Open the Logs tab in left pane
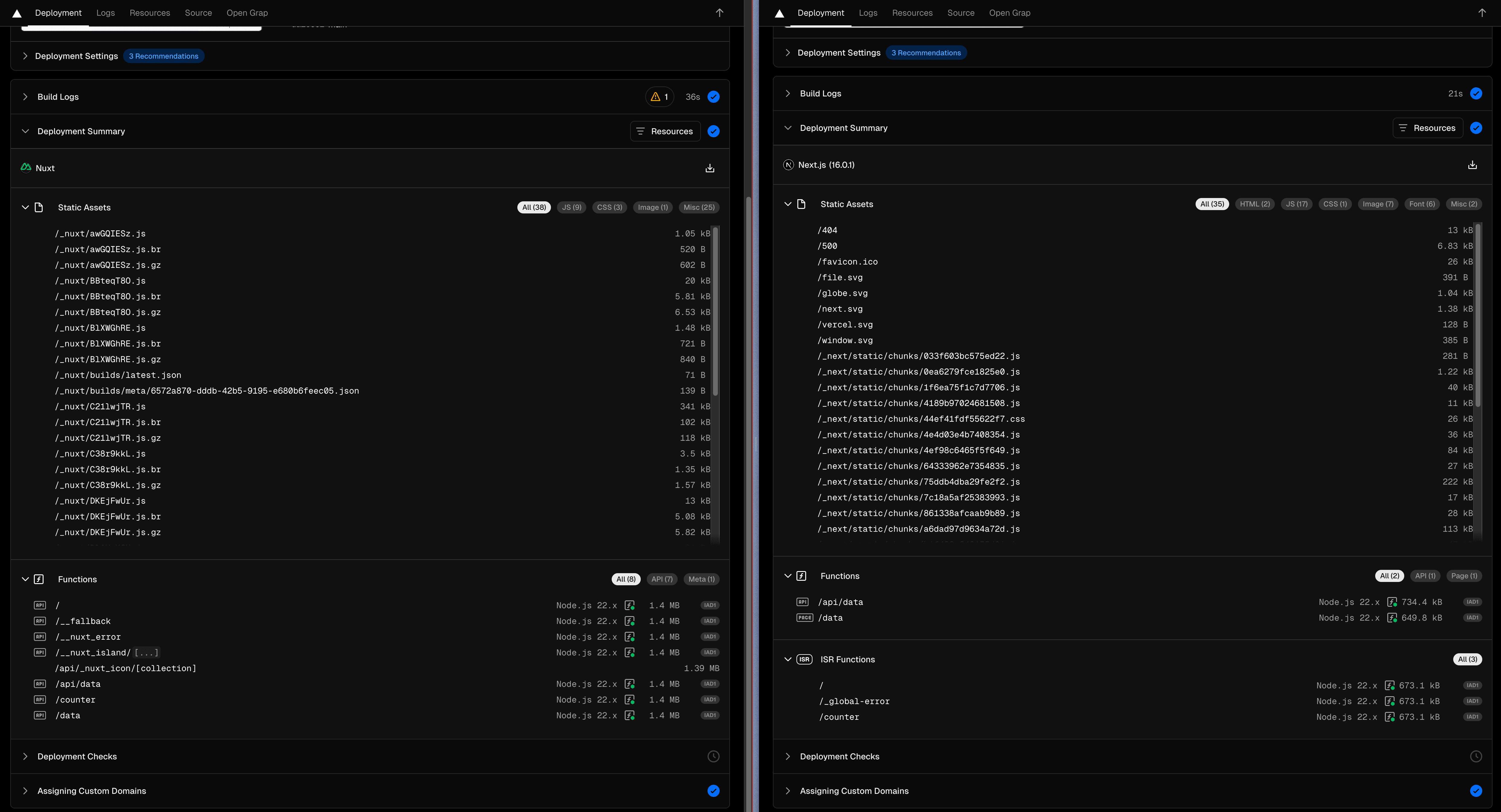The height and width of the screenshot is (812, 1501). pyautogui.click(x=106, y=13)
